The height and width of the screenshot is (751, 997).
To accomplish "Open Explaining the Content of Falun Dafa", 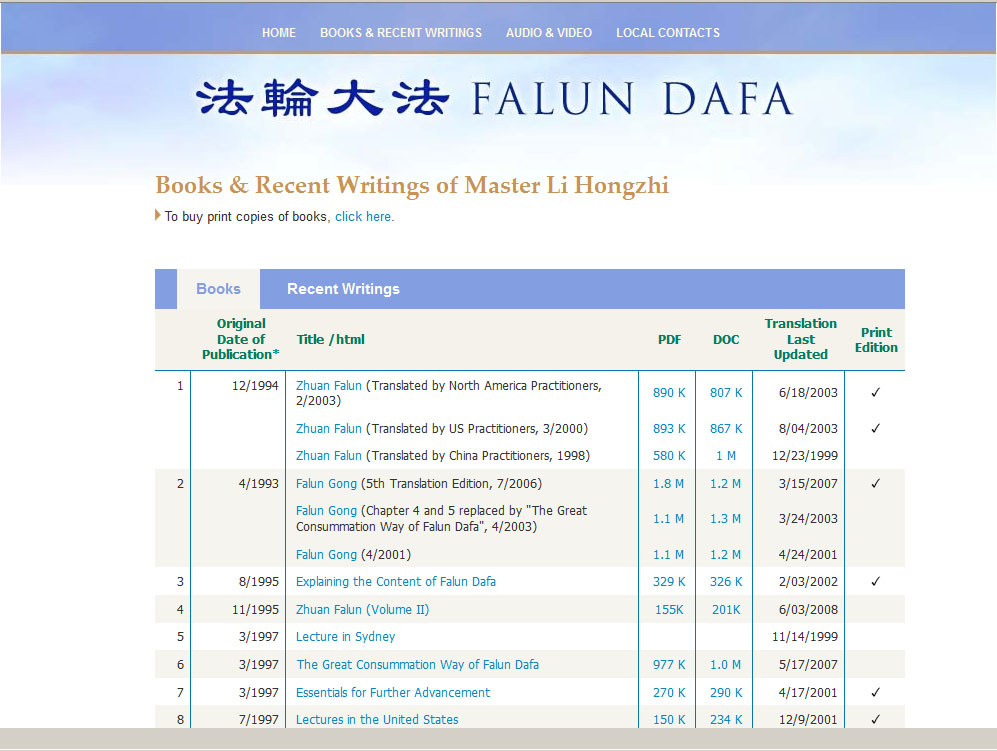I will 395,581.
